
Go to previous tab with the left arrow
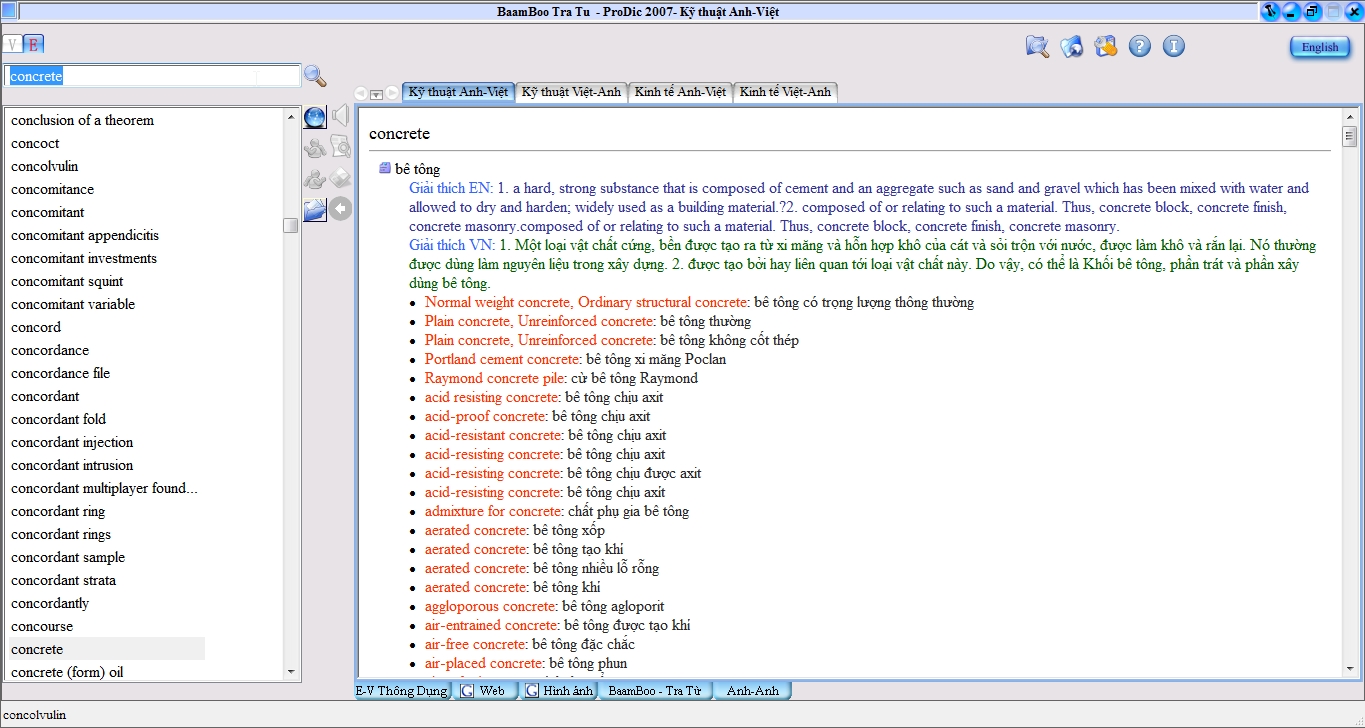361,93
